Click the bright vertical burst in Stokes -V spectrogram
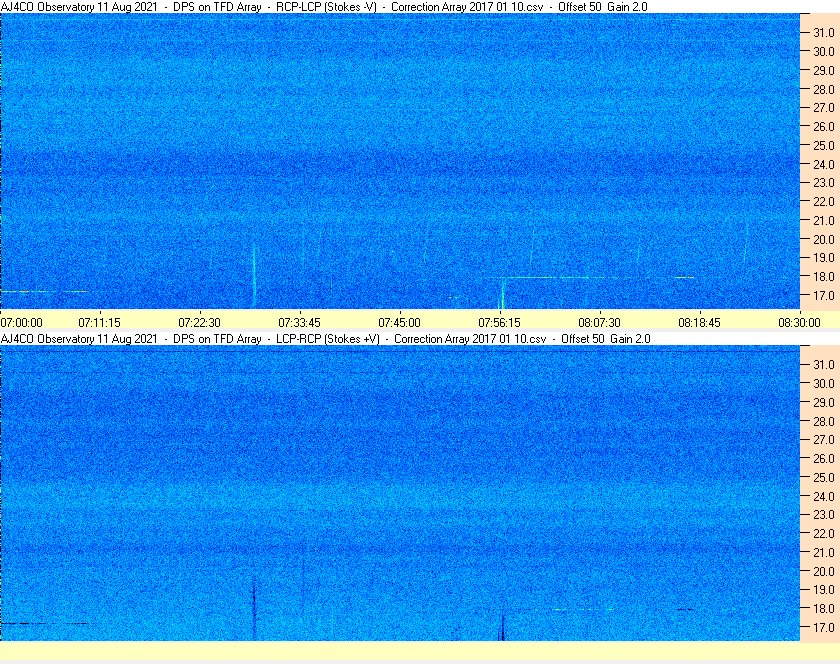This screenshot has height=664, width=840. [x=254, y=275]
